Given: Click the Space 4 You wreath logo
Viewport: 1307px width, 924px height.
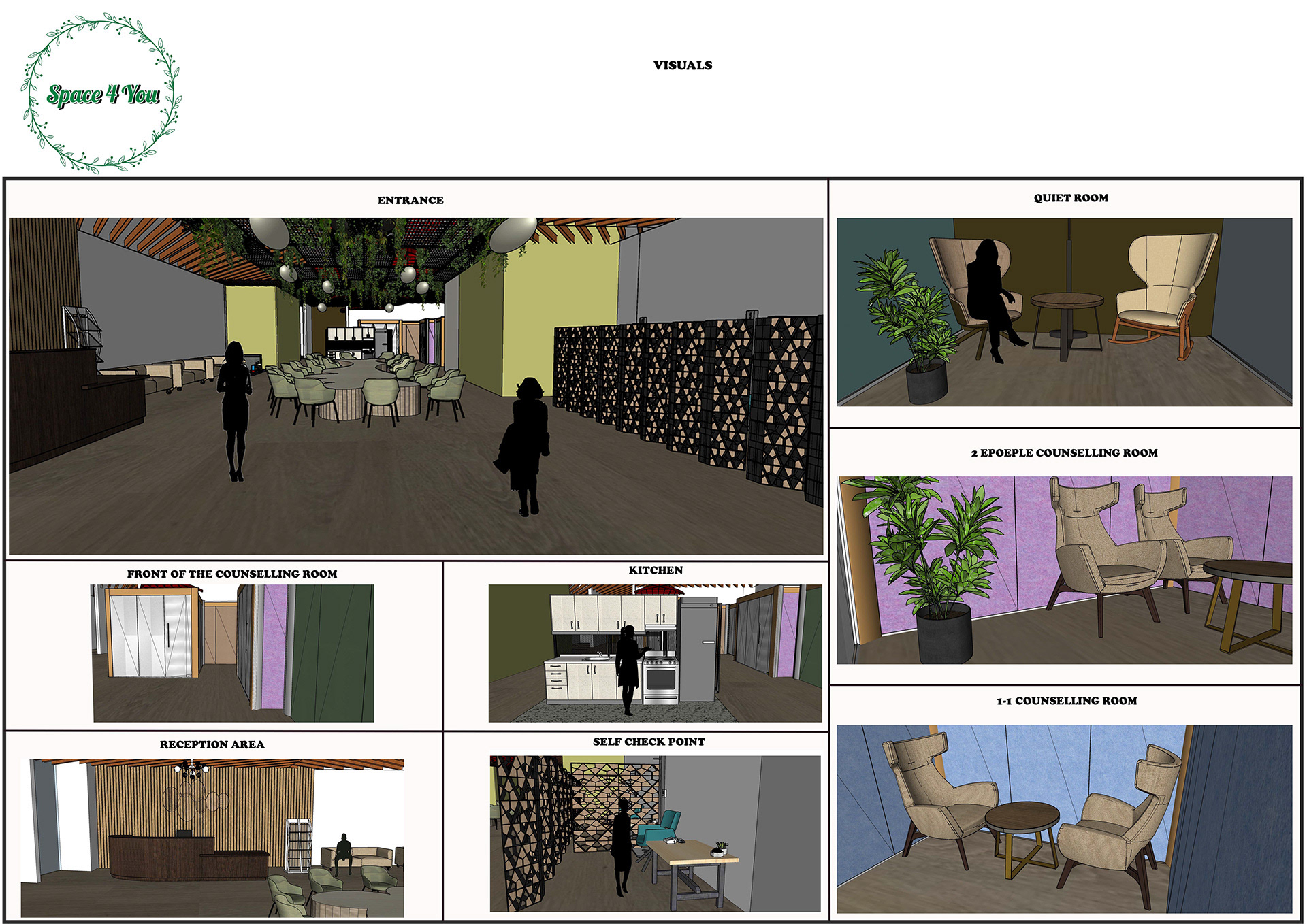Looking at the screenshot, I should (102, 93).
